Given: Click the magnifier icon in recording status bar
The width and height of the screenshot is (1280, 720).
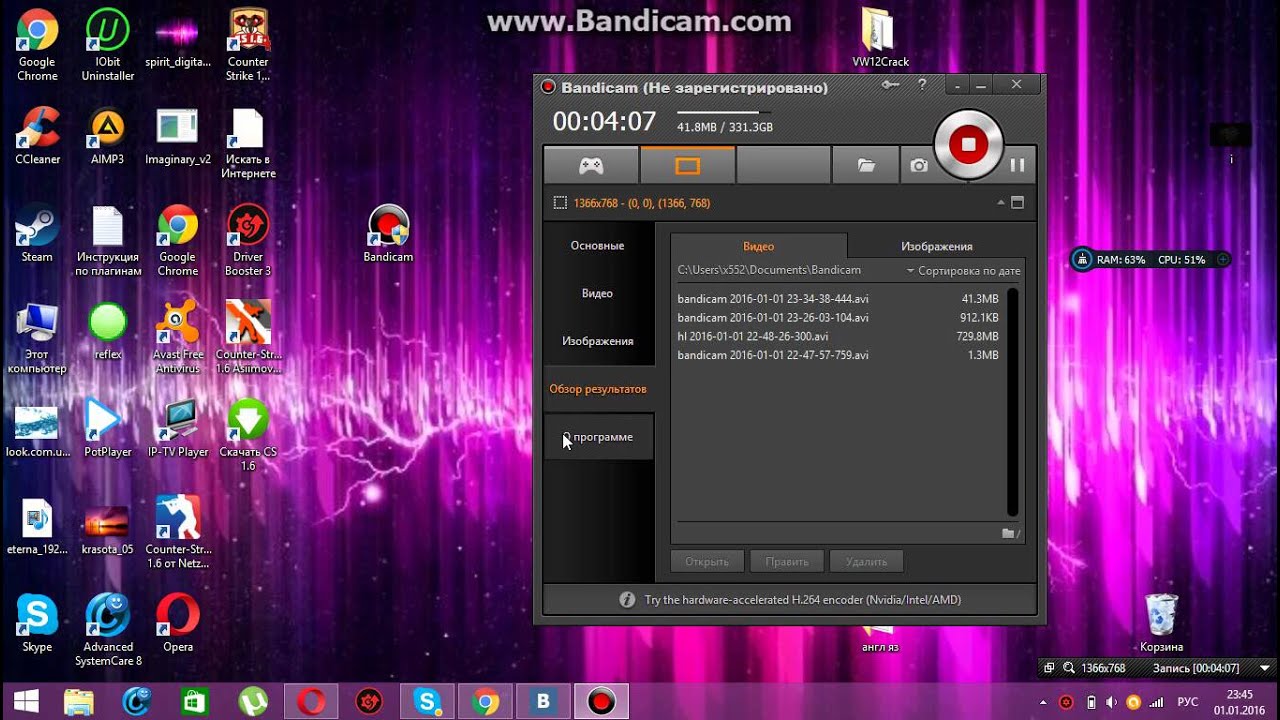Looking at the screenshot, I should click(x=1069, y=668).
